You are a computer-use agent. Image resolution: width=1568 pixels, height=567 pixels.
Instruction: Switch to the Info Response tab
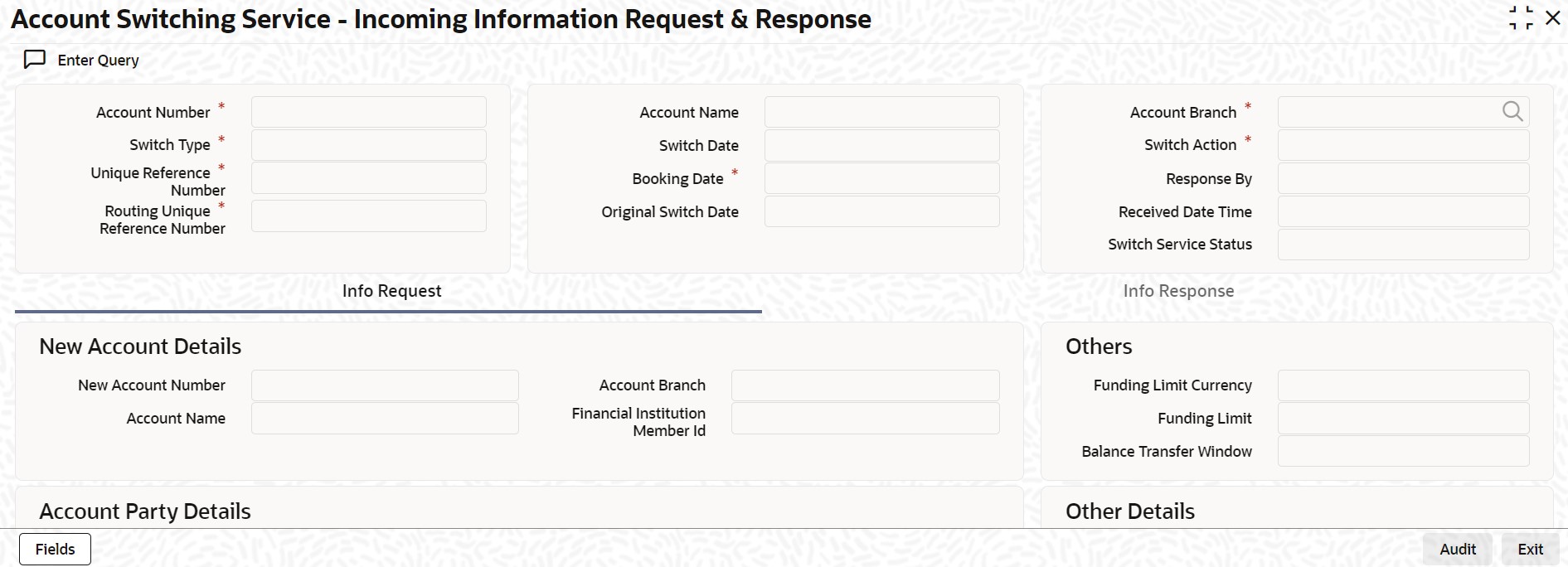pos(1178,290)
